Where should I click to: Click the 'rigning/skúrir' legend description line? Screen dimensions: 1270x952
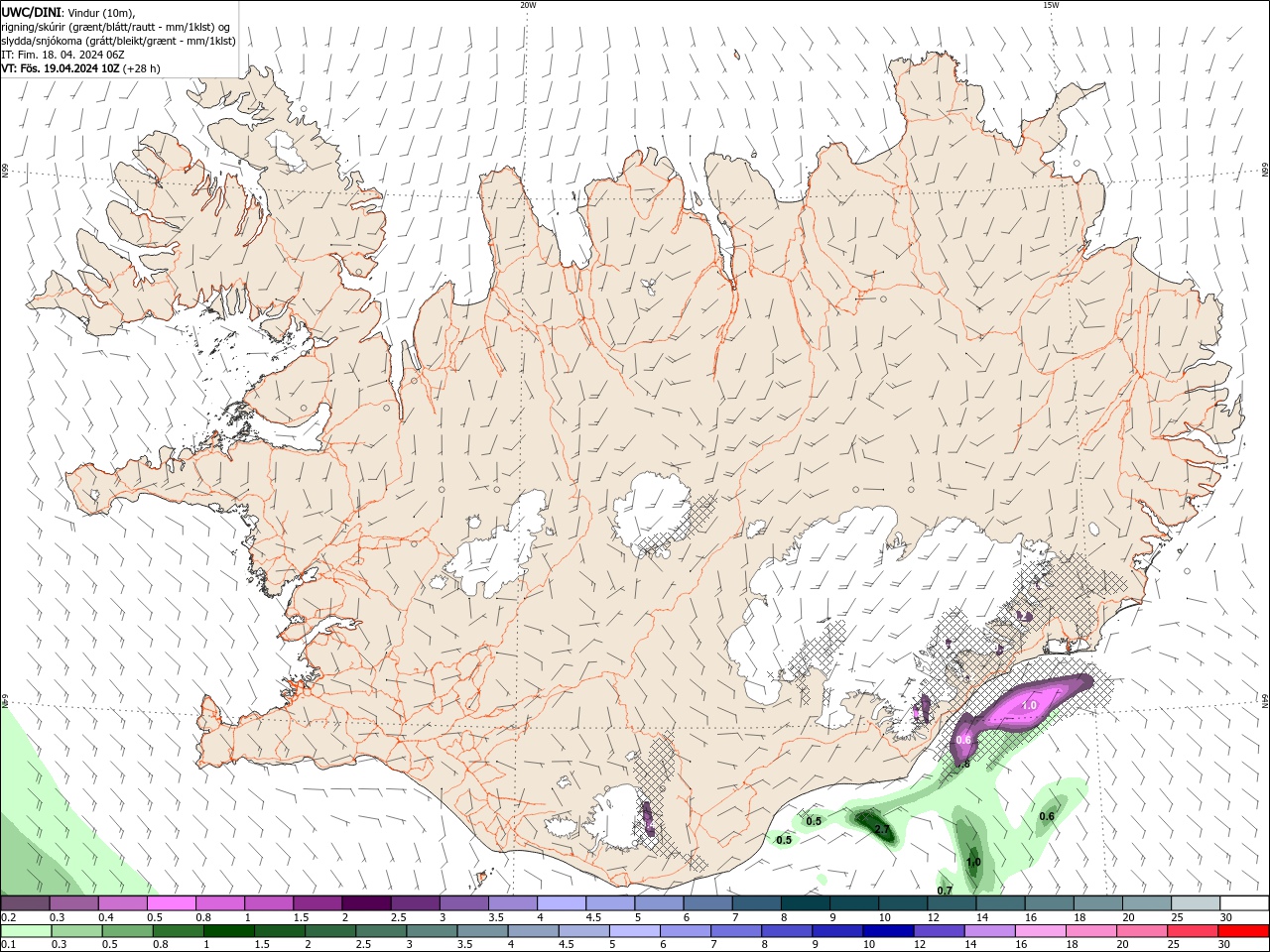[x=116, y=27]
